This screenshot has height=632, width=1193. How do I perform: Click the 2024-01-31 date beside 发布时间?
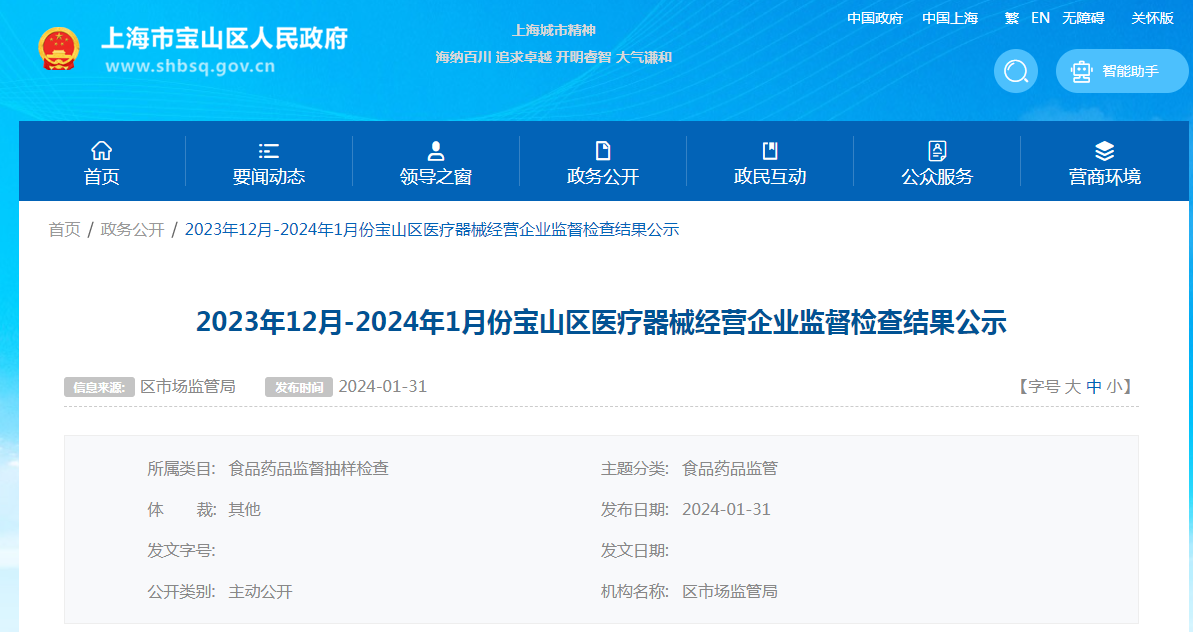tap(383, 386)
